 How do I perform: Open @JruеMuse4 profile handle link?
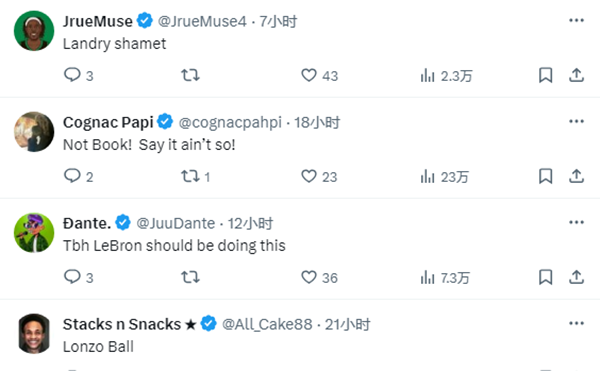[x=202, y=21]
